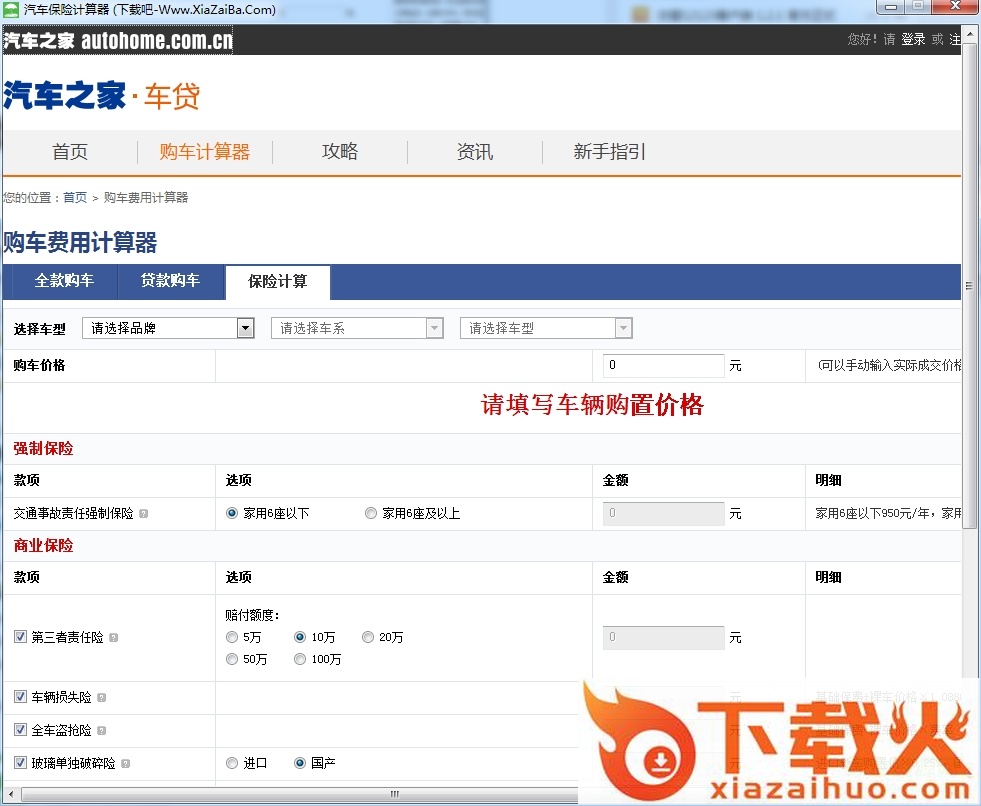The image size is (981, 806).
Task: Click the horizontal scrollbar thumb
Action: 395,794
